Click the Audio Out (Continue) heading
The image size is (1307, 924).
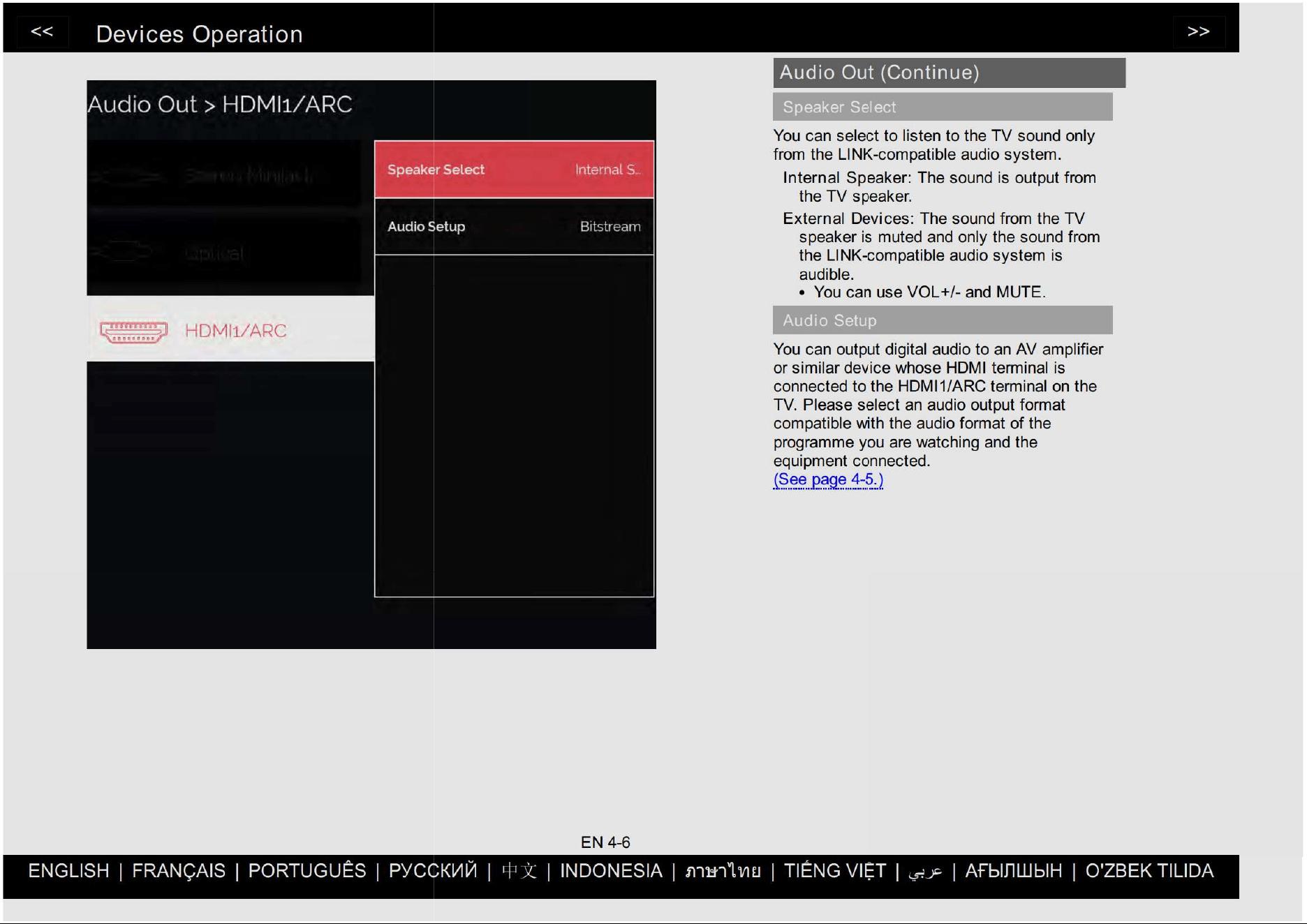(949, 73)
